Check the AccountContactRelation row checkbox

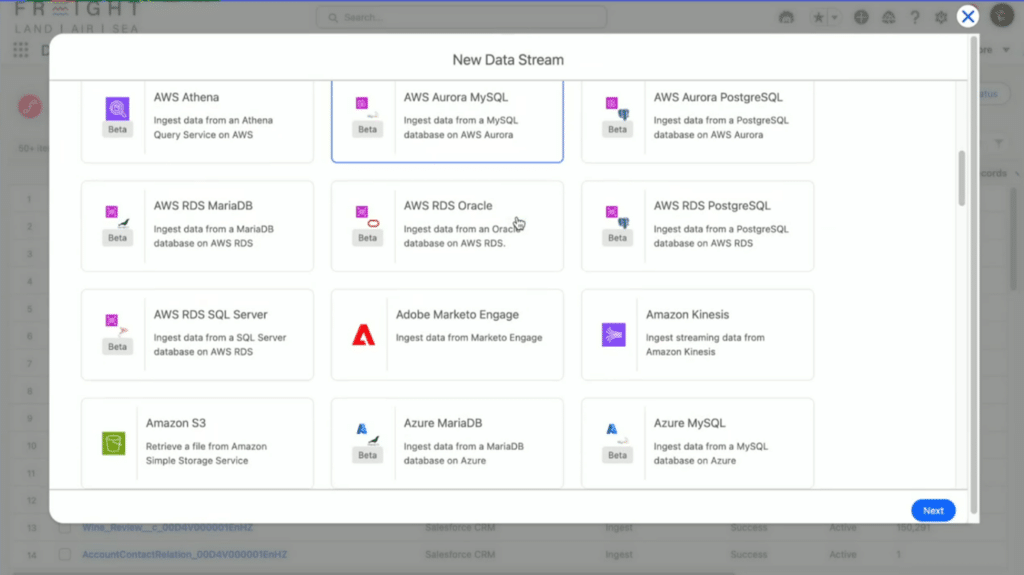pos(64,554)
